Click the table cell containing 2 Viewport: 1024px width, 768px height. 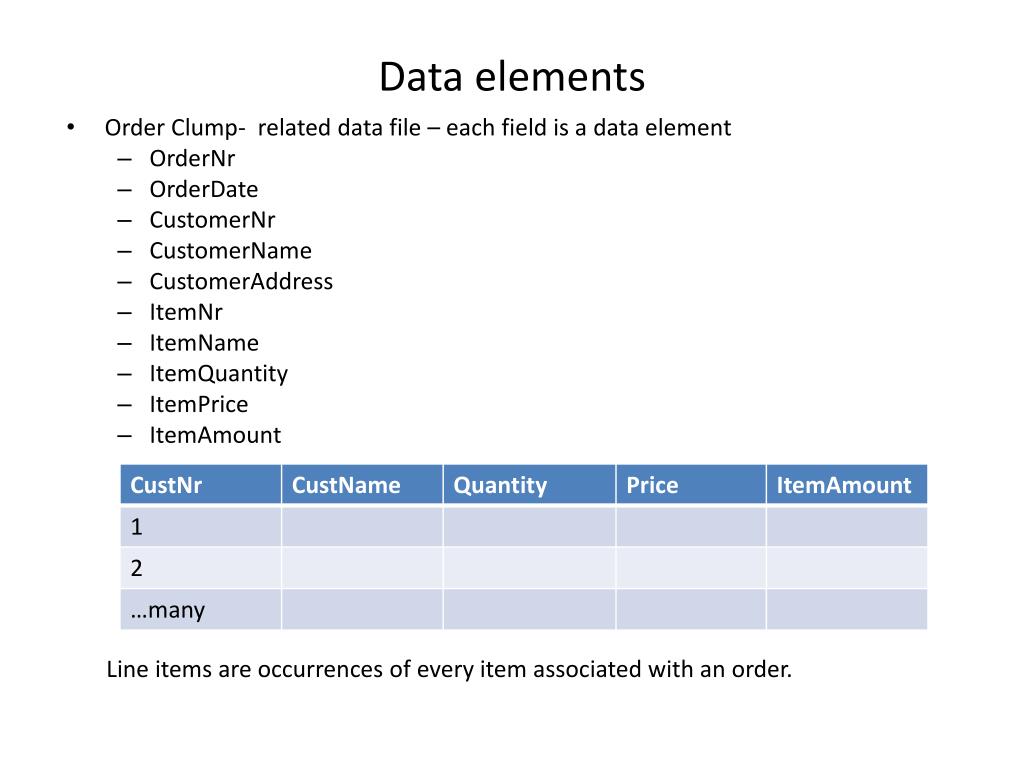[x=201, y=568]
